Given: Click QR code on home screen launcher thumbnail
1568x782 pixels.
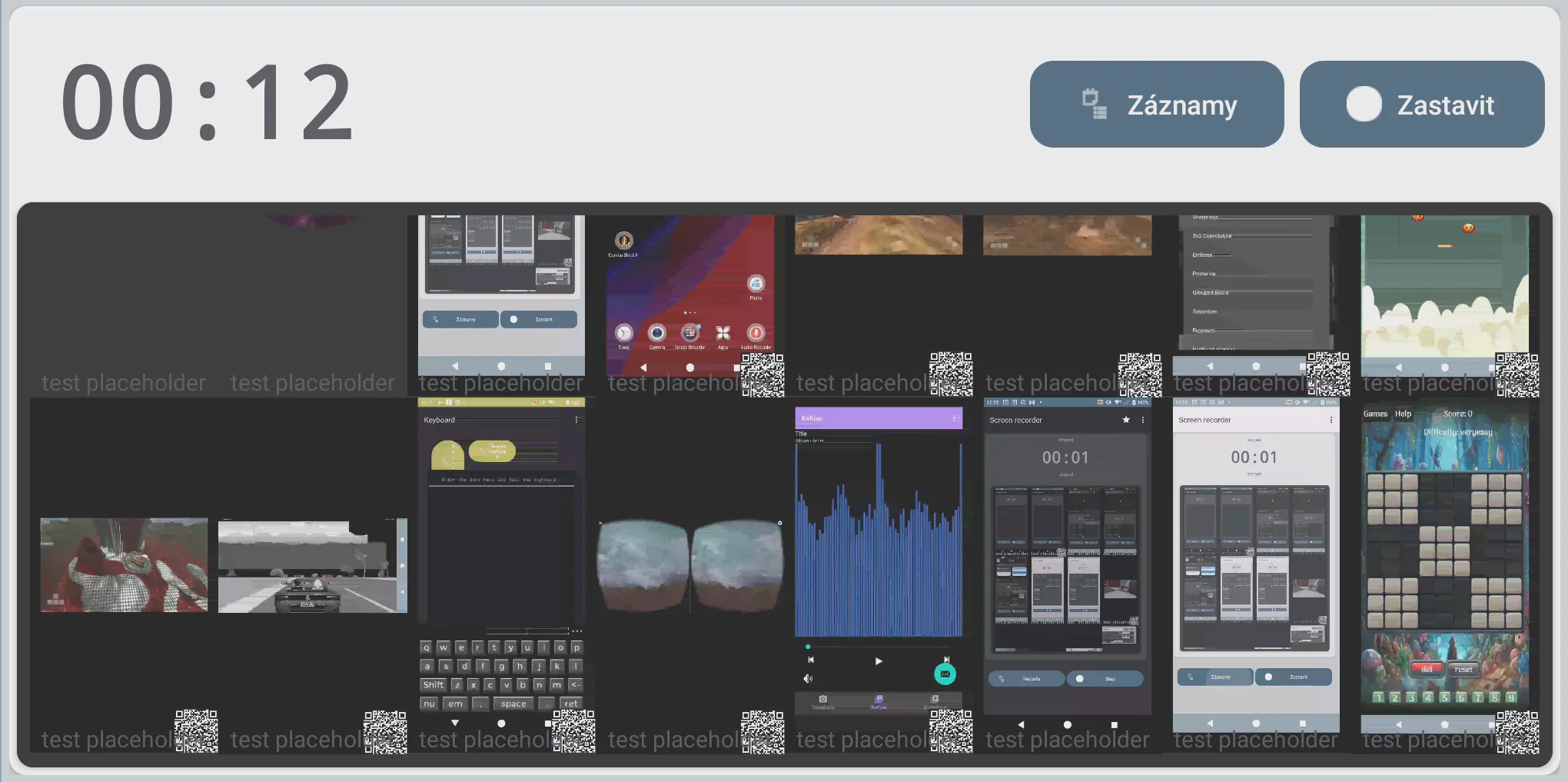Looking at the screenshot, I should click(762, 374).
